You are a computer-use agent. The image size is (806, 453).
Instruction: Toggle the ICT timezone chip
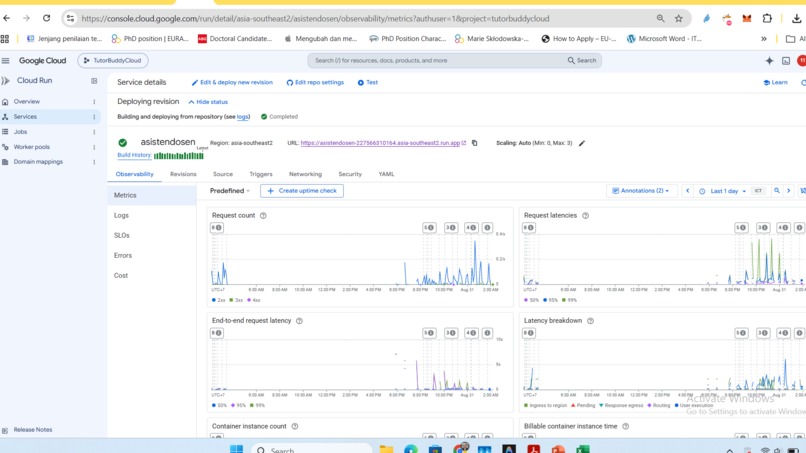758,191
